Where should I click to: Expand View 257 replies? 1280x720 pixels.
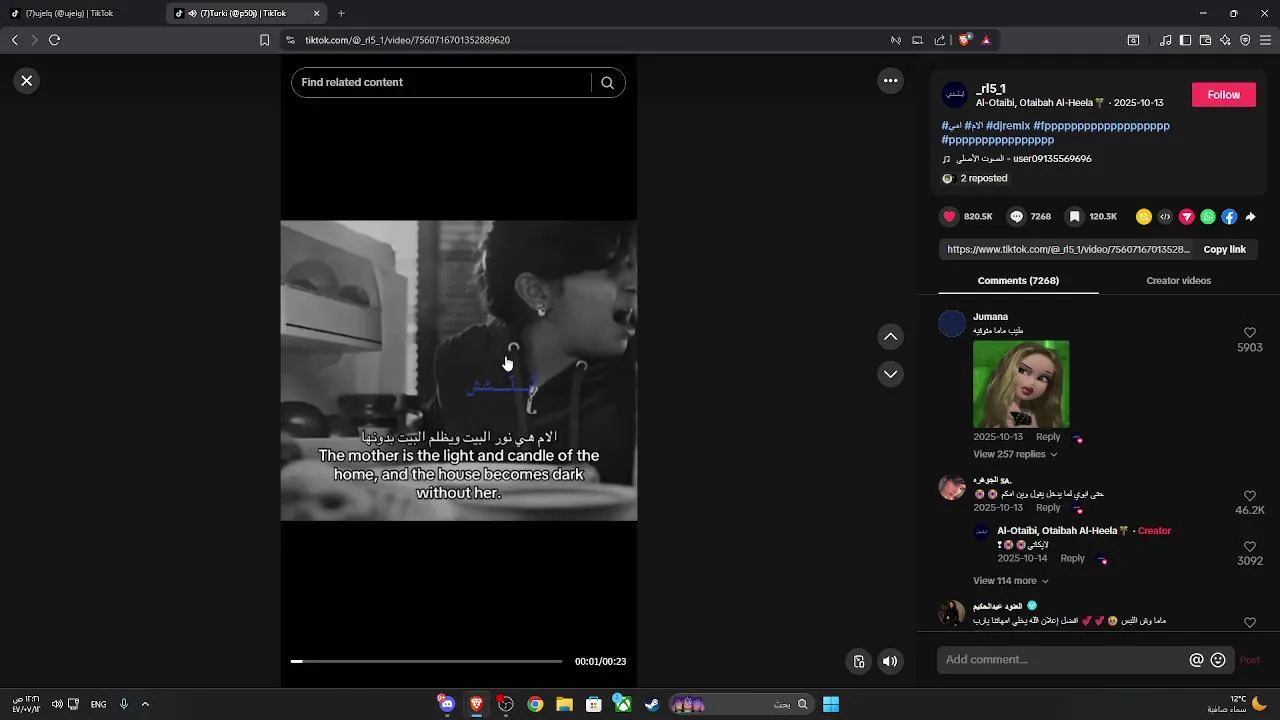1015,454
